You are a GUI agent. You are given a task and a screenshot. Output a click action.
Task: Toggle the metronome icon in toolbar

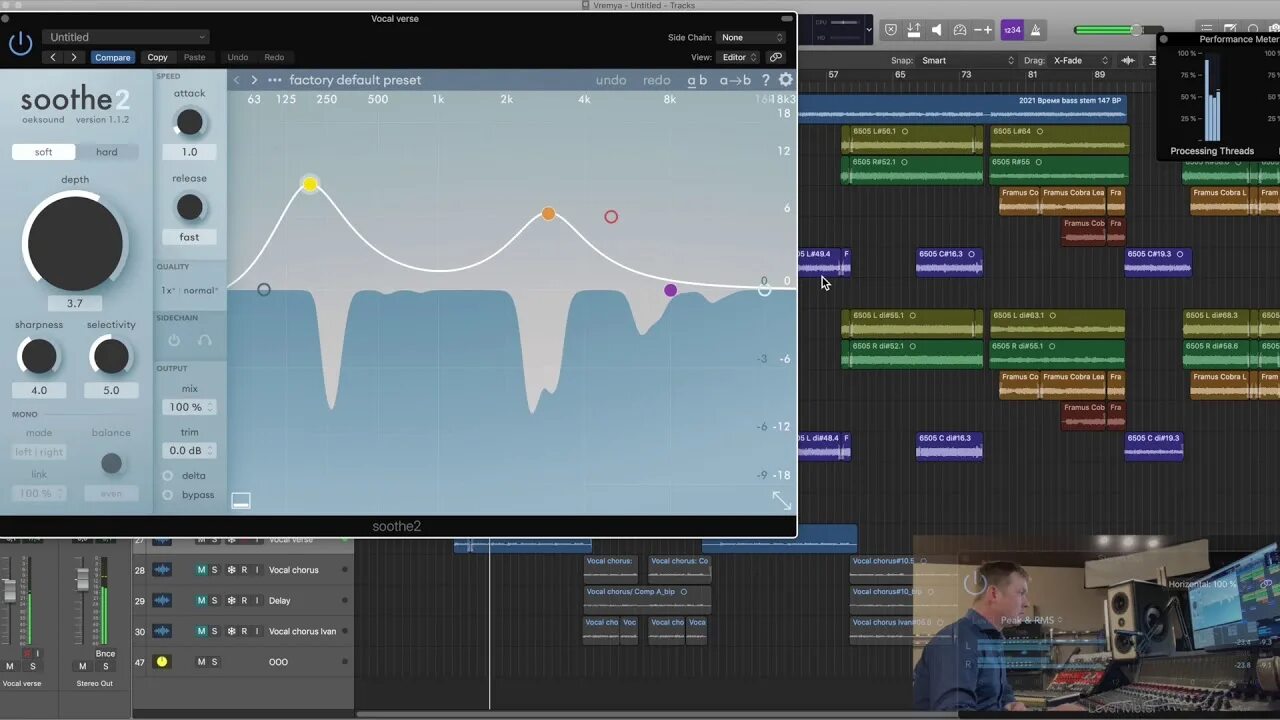click(x=1037, y=30)
